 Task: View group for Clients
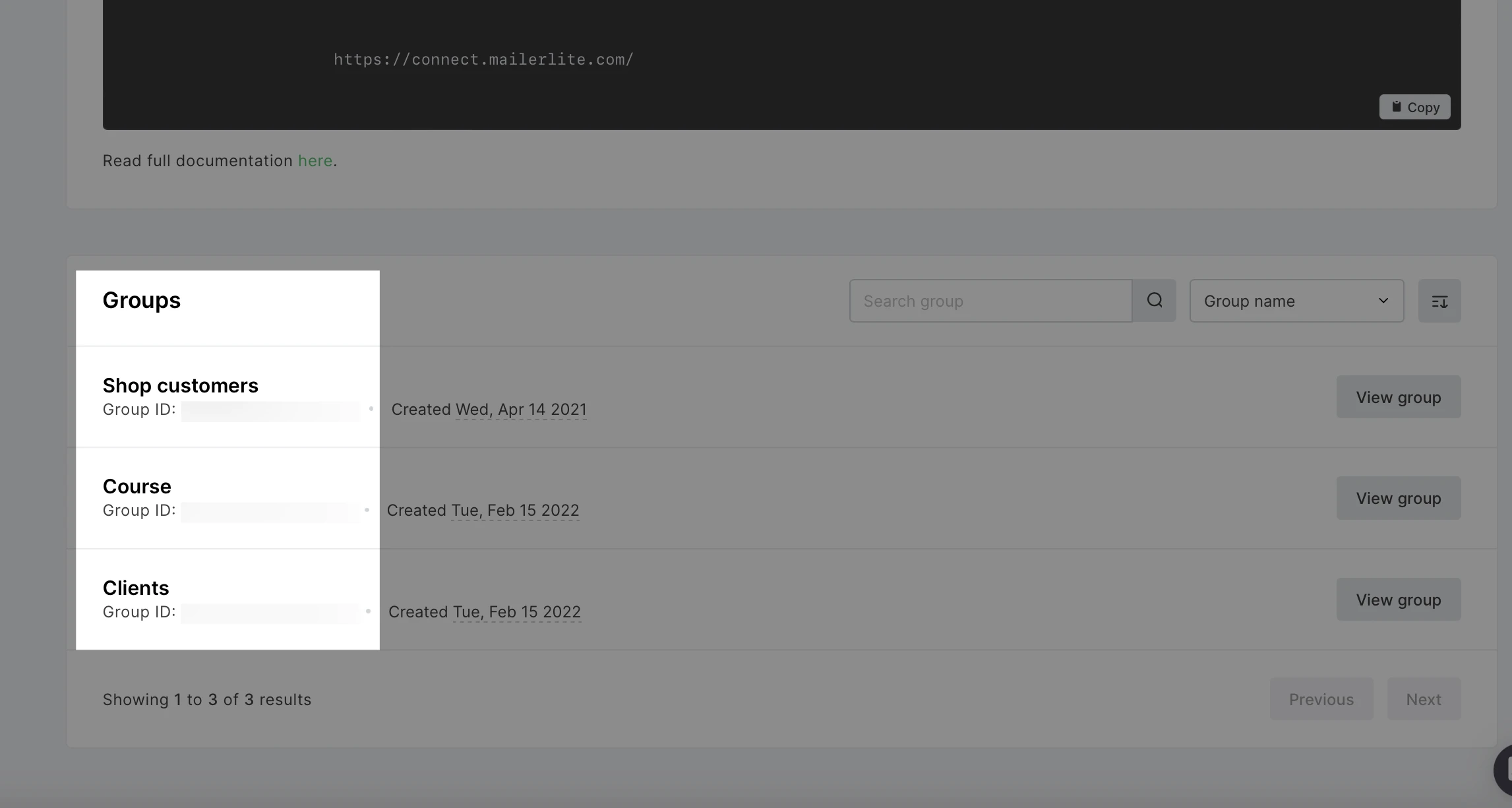(x=1398, y=600)
